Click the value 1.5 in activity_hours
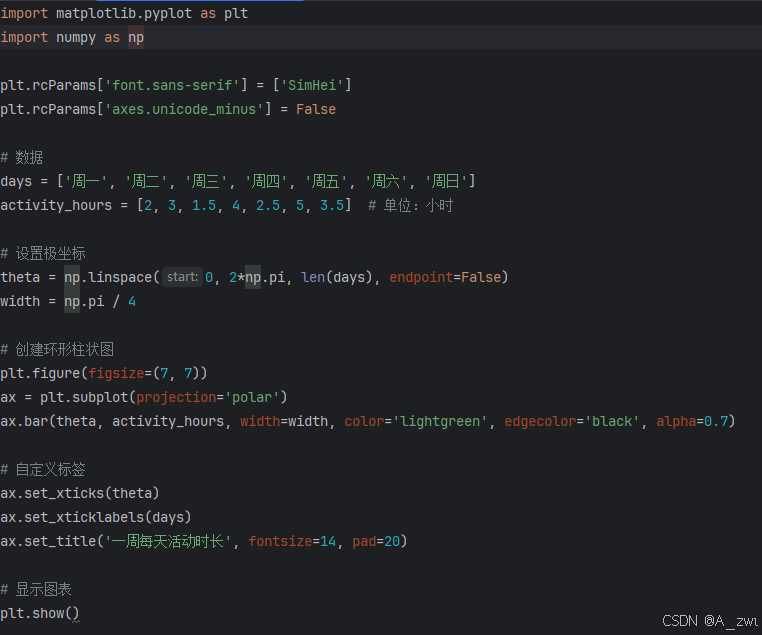Image resolution: width=762 pixels, height=635 pixels. pyautogui.click(x=204, y=205)
